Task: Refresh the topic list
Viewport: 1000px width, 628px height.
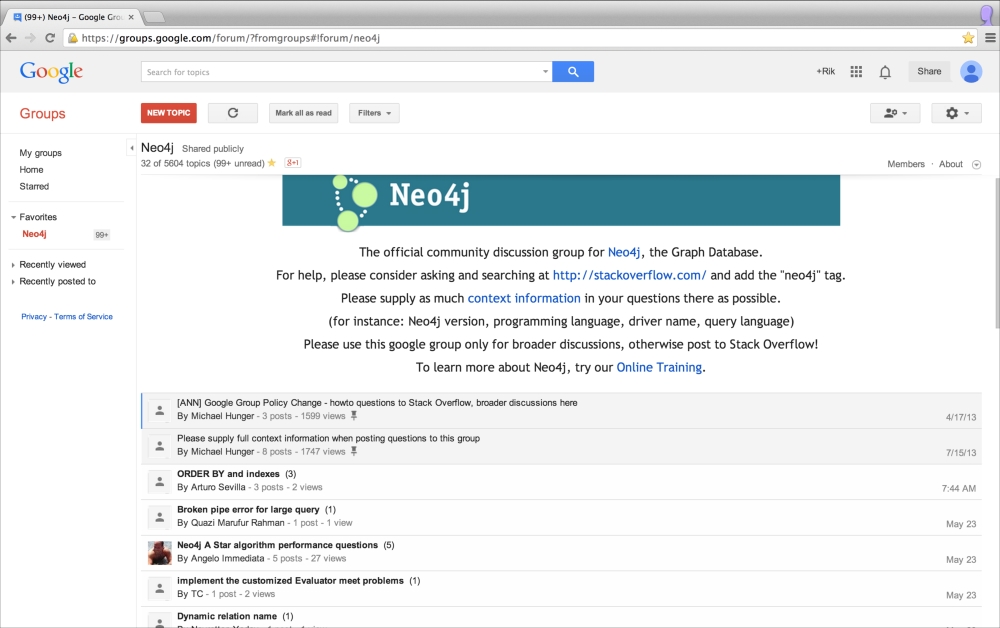Action: [233, 113]
